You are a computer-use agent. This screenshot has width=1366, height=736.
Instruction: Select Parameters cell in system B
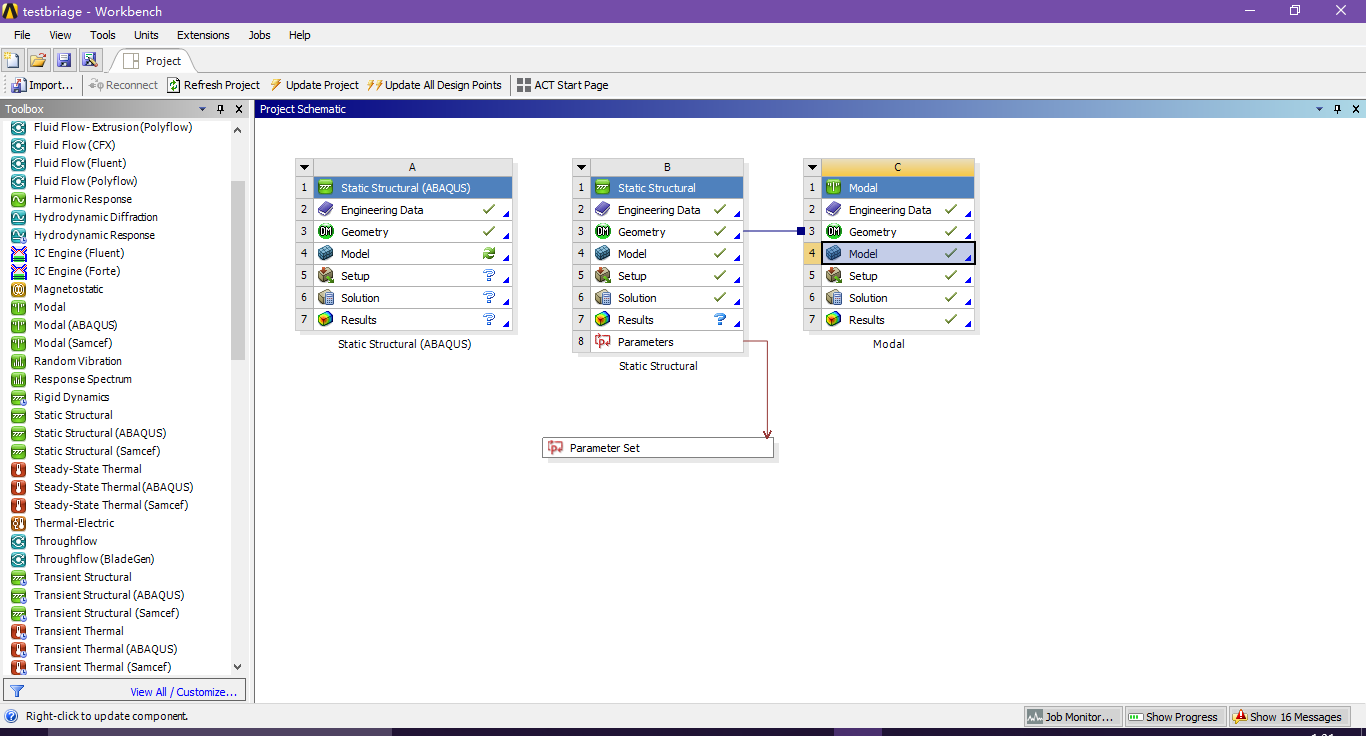667,342
